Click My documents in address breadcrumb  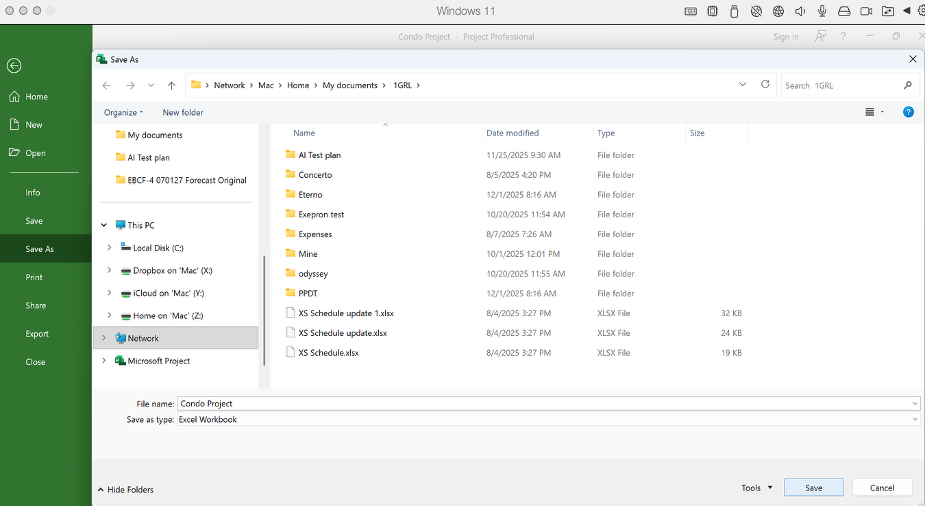click(x=350, y=85)
